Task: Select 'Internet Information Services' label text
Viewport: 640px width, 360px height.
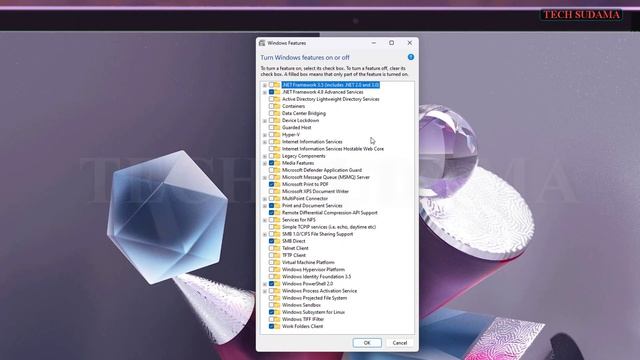Action: pyautogui.click(x=312, y=142)
